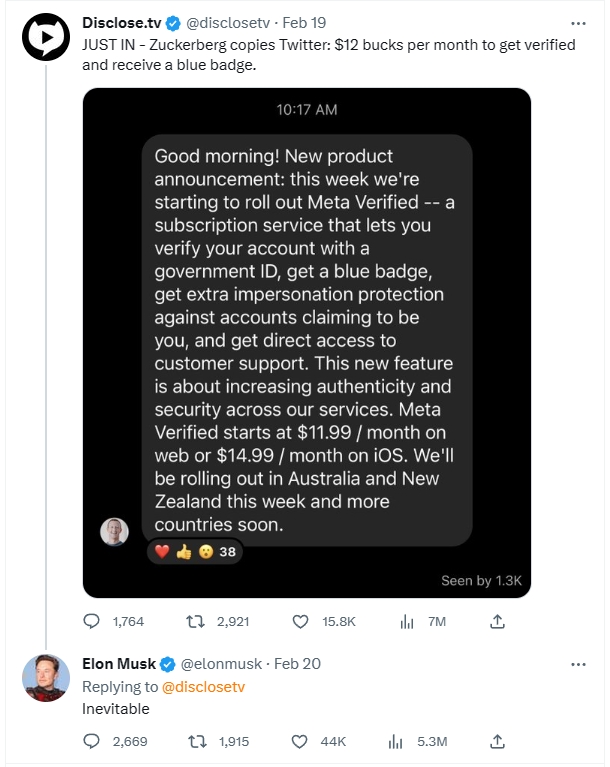Open the Meta Verified announcement image
The image size is (610, 767).
point(306,342)
